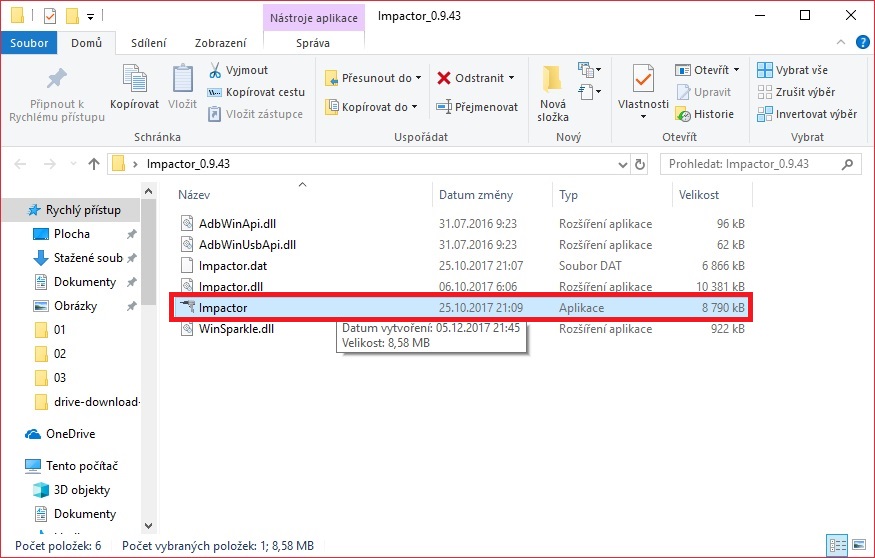The image size is (875, 558).
Task: Open the recent locations dropdown
Action: pyautogui.click(x=73, y=164)
